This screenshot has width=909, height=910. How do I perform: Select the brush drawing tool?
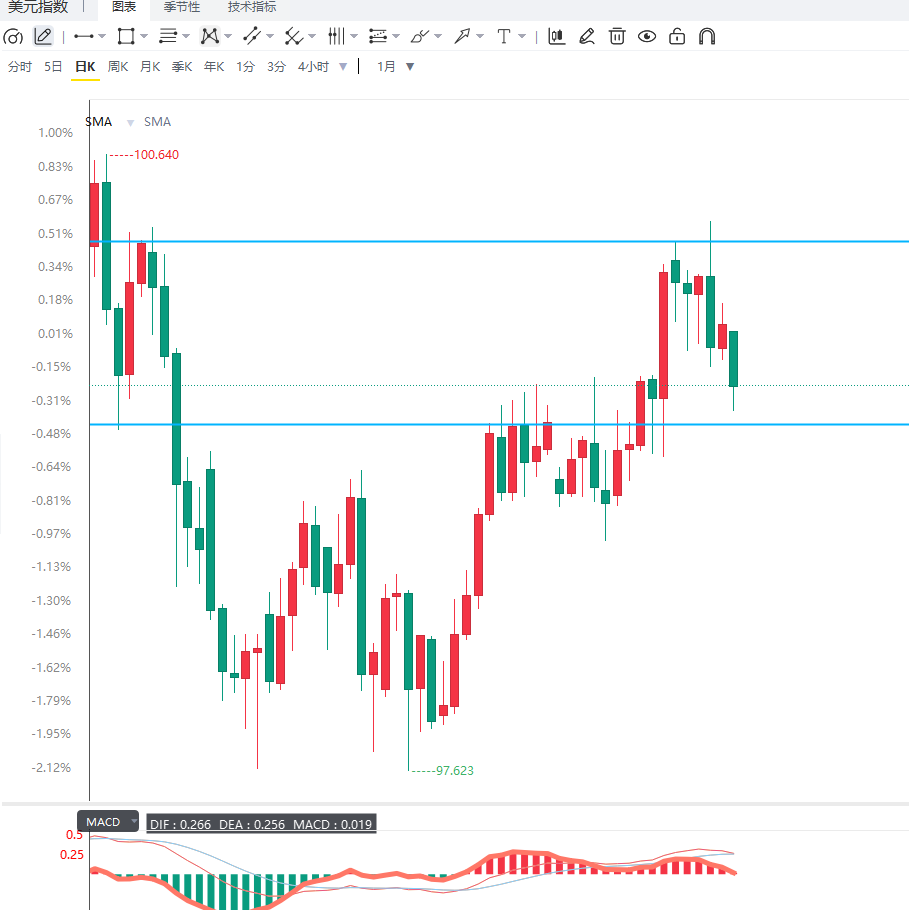420,37
